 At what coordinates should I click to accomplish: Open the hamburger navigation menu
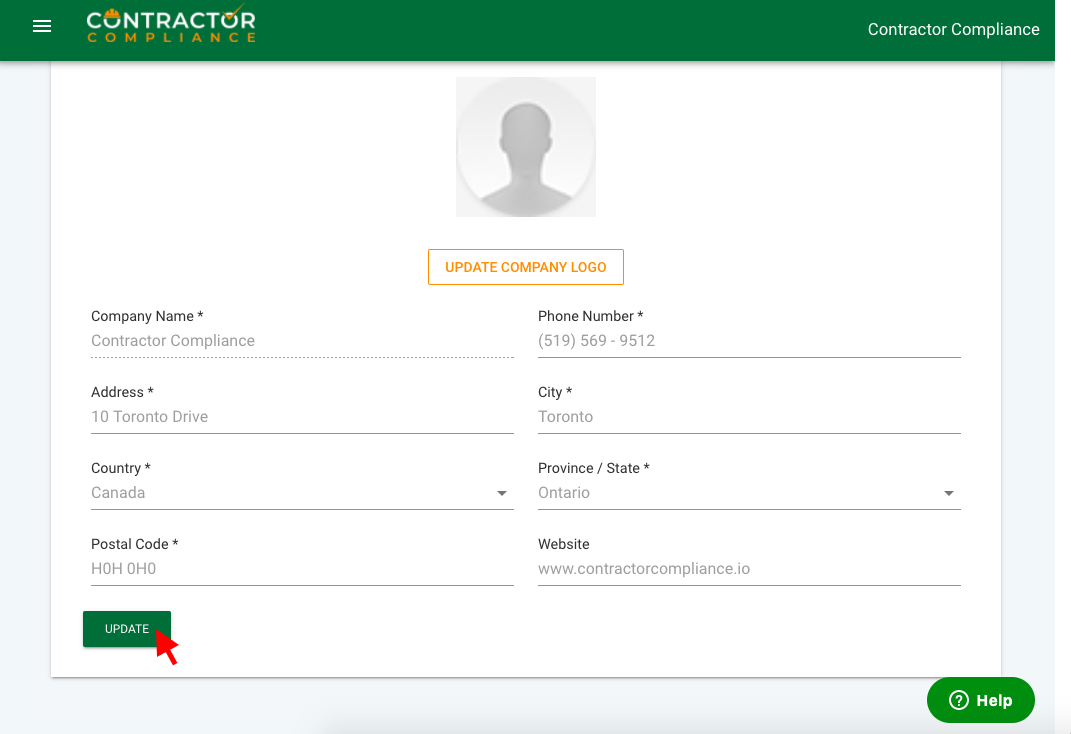42,27
